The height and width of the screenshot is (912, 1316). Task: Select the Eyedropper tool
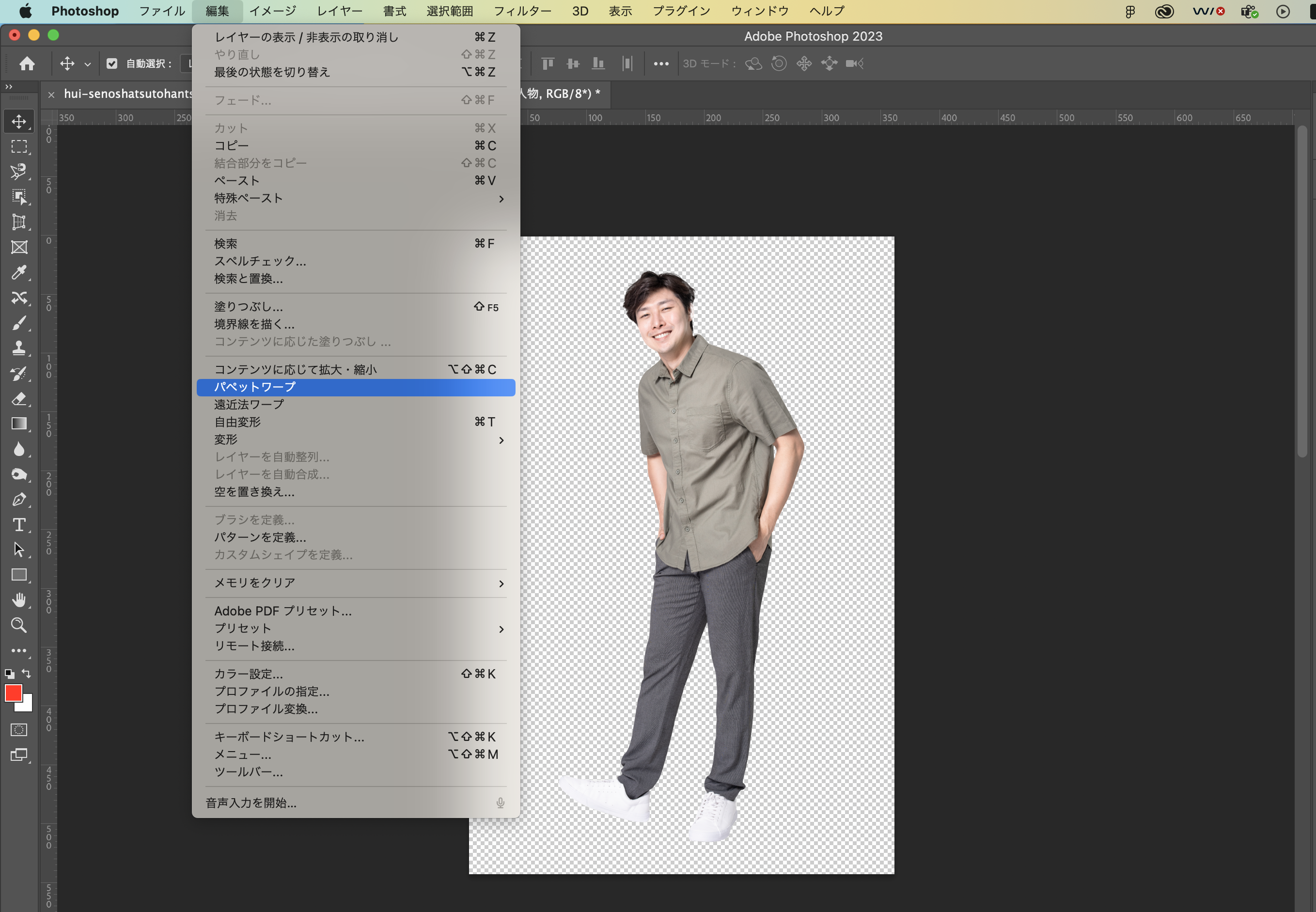(19, 272)
